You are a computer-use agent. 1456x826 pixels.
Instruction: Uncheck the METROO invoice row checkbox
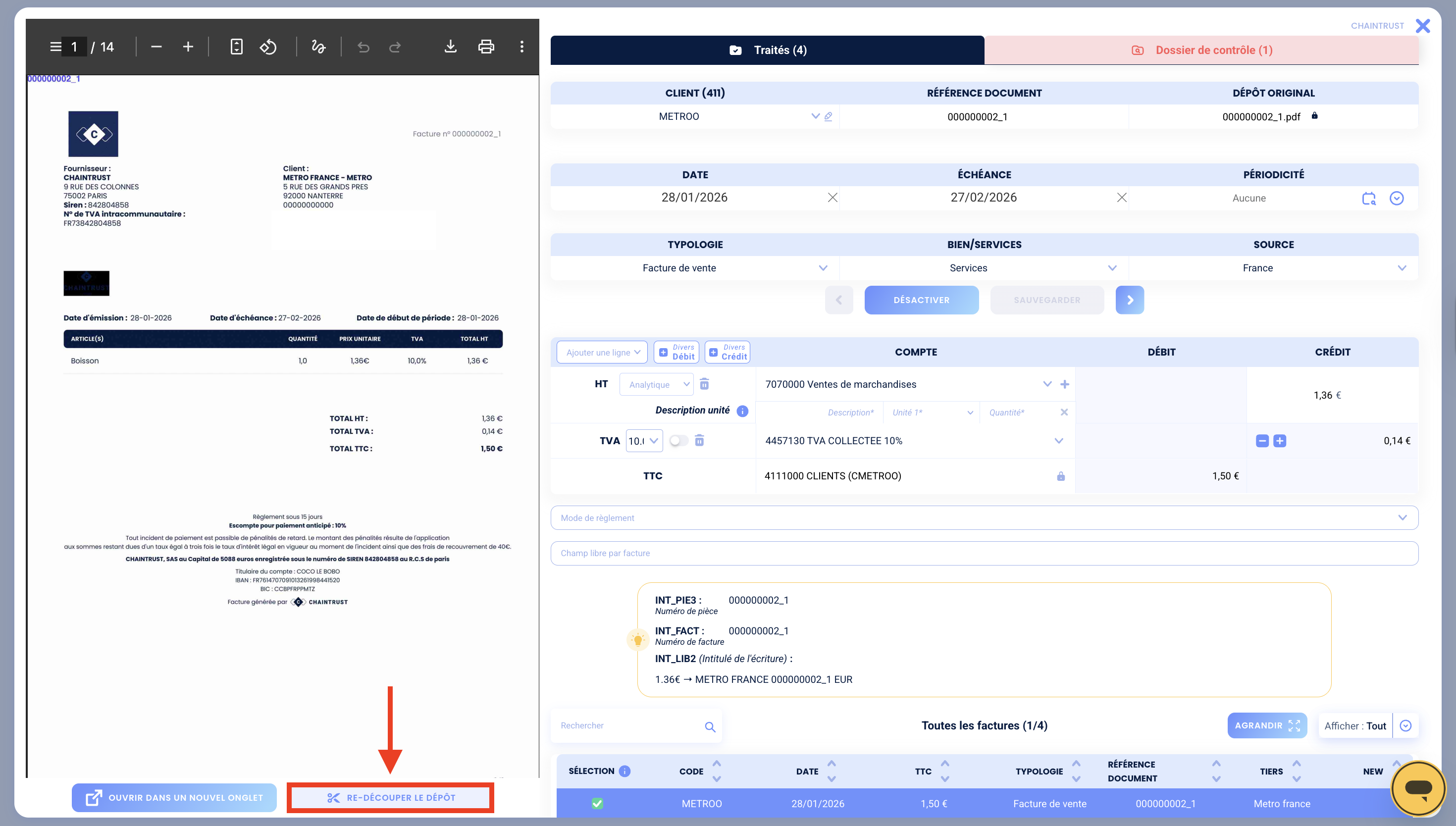[x=597, y=803]
